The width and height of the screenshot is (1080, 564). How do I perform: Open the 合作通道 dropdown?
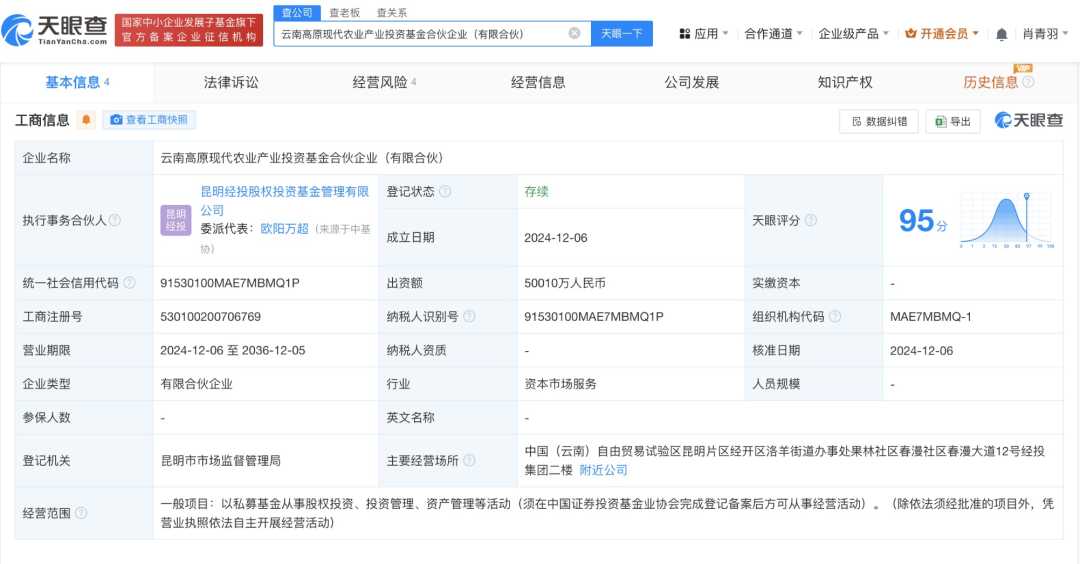coord(773,34)
